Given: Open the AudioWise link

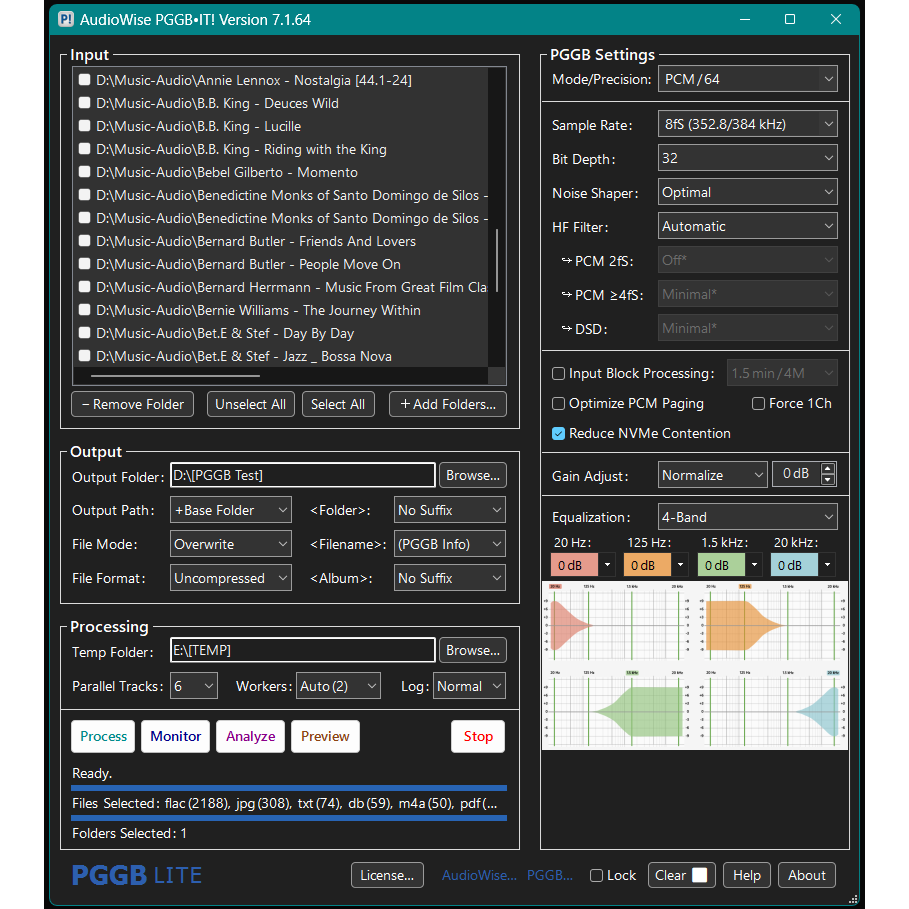Looking at the screenshot, I should click(x=478, y=874).
